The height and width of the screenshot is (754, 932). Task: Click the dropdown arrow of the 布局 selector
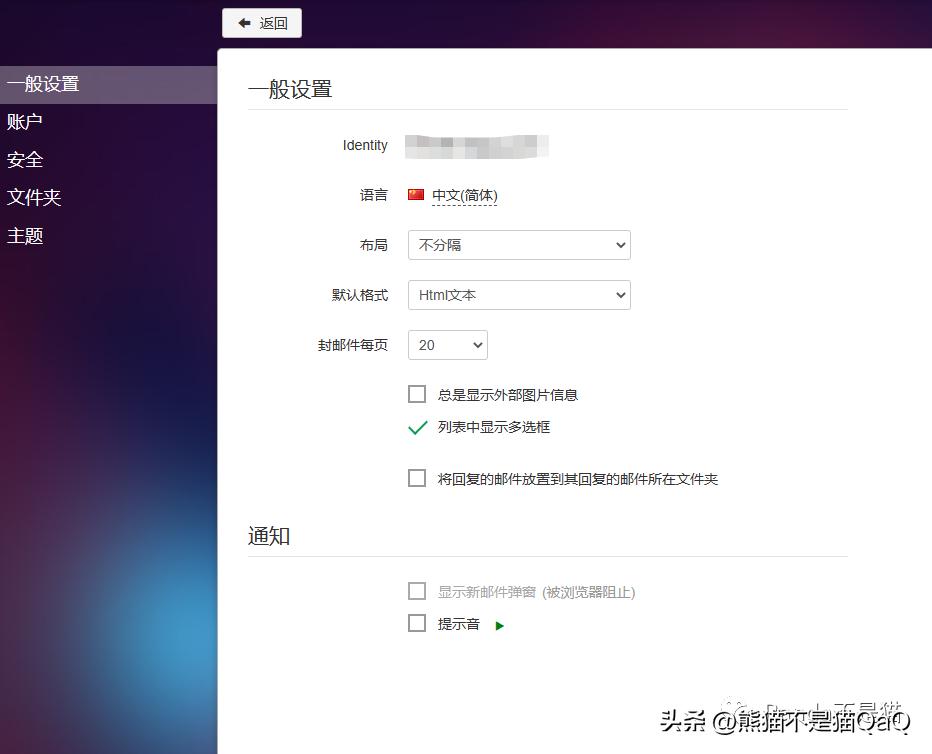pyautogui.click(x=620, y=245)
